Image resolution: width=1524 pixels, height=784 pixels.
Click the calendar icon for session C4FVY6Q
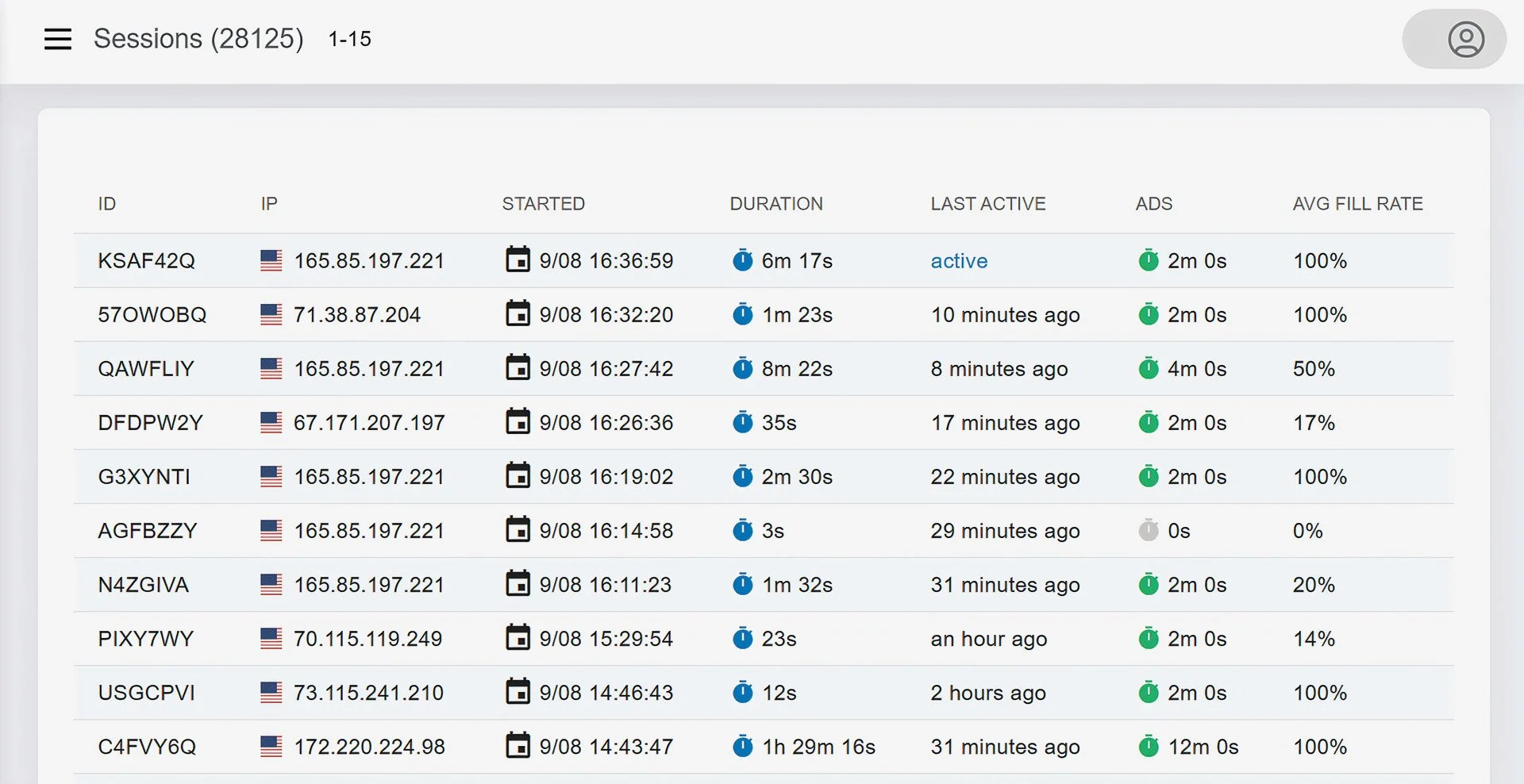pyautogui.click(x=518, y=746)
